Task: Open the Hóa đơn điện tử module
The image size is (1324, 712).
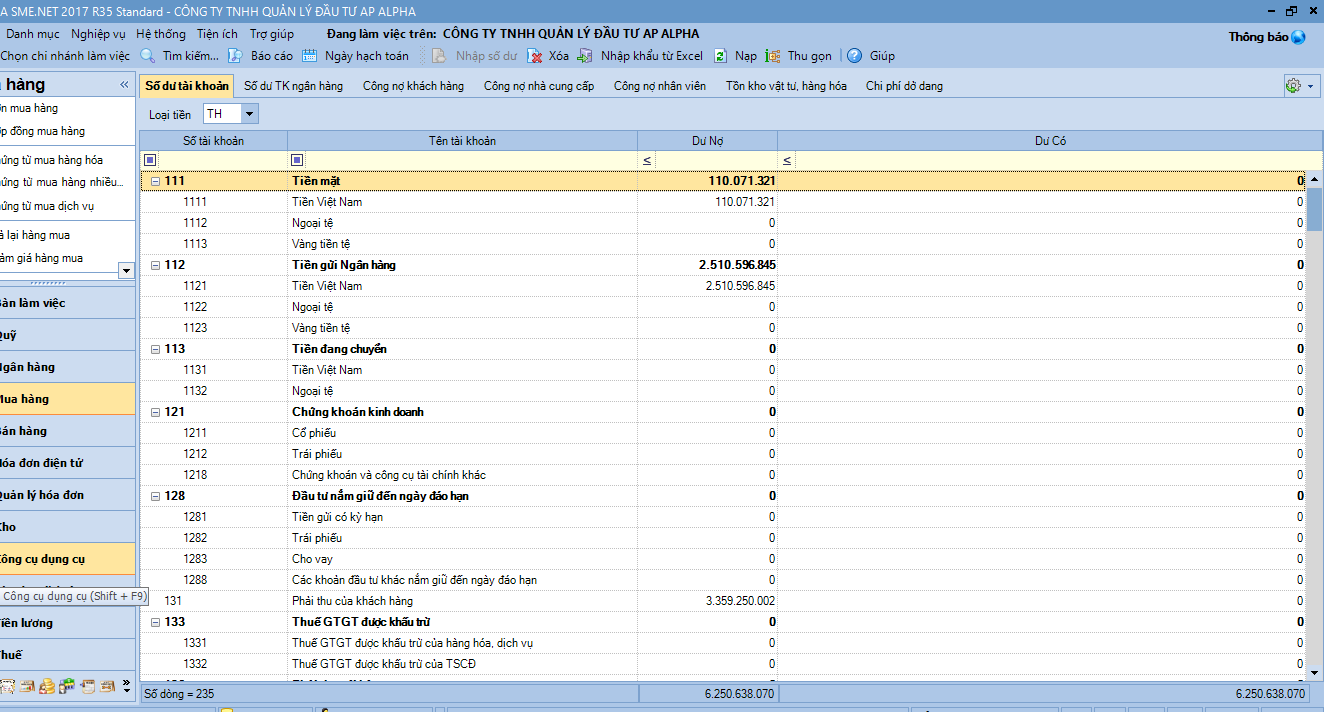Action: [67, 463]
